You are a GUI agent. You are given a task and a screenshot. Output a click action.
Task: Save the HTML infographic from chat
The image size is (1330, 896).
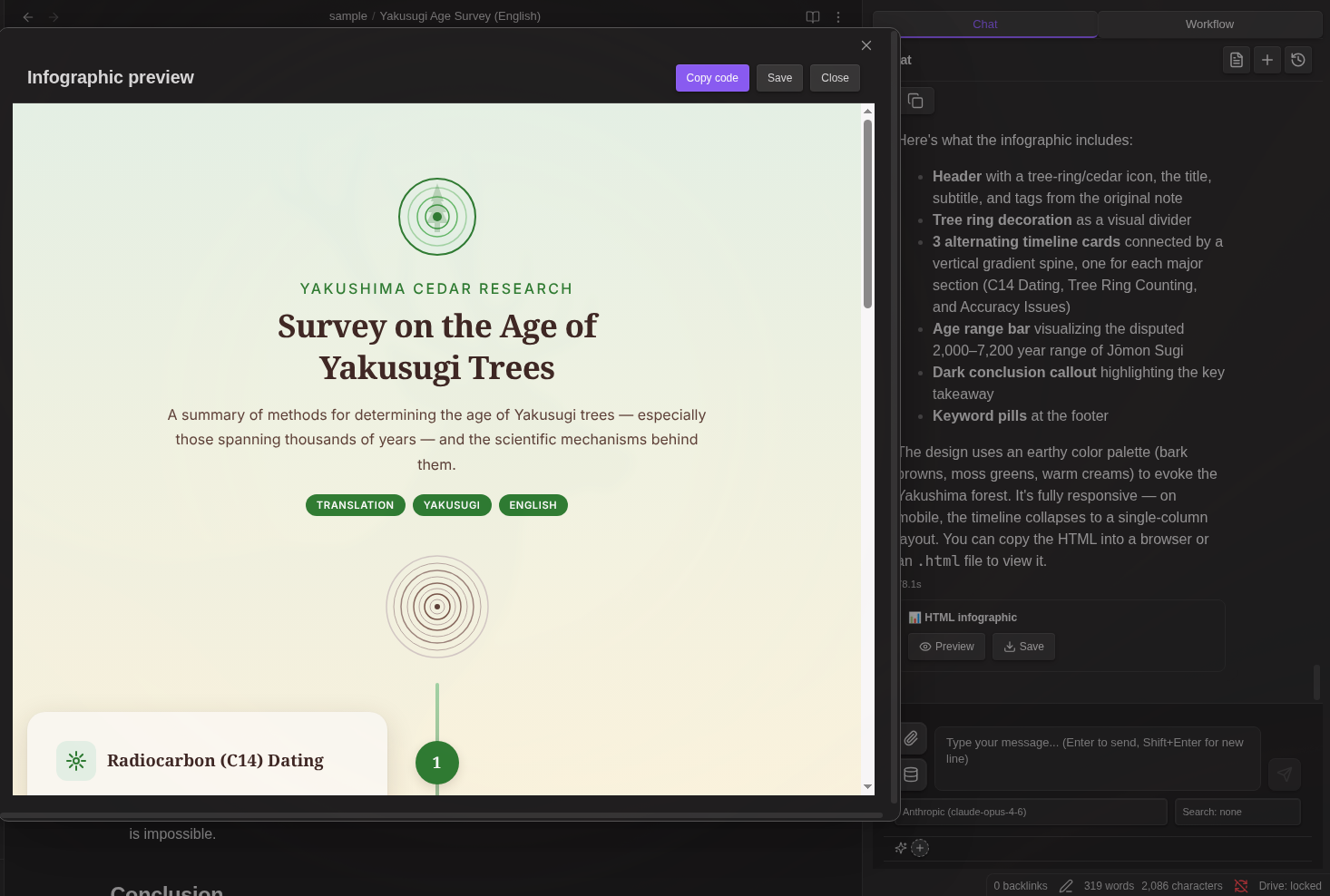pos(1023,647)
